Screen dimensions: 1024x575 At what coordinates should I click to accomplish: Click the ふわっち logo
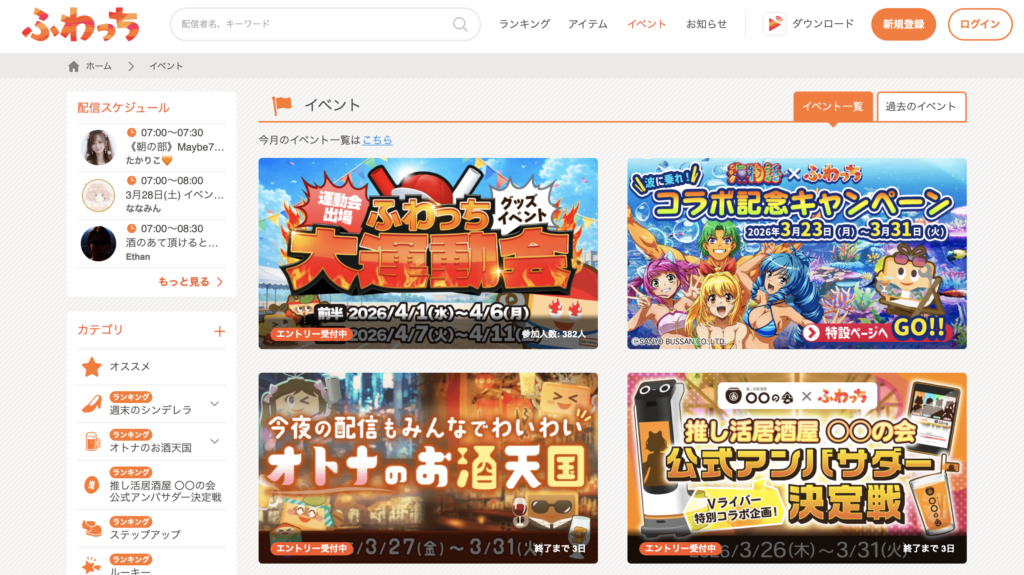[81, 24]
